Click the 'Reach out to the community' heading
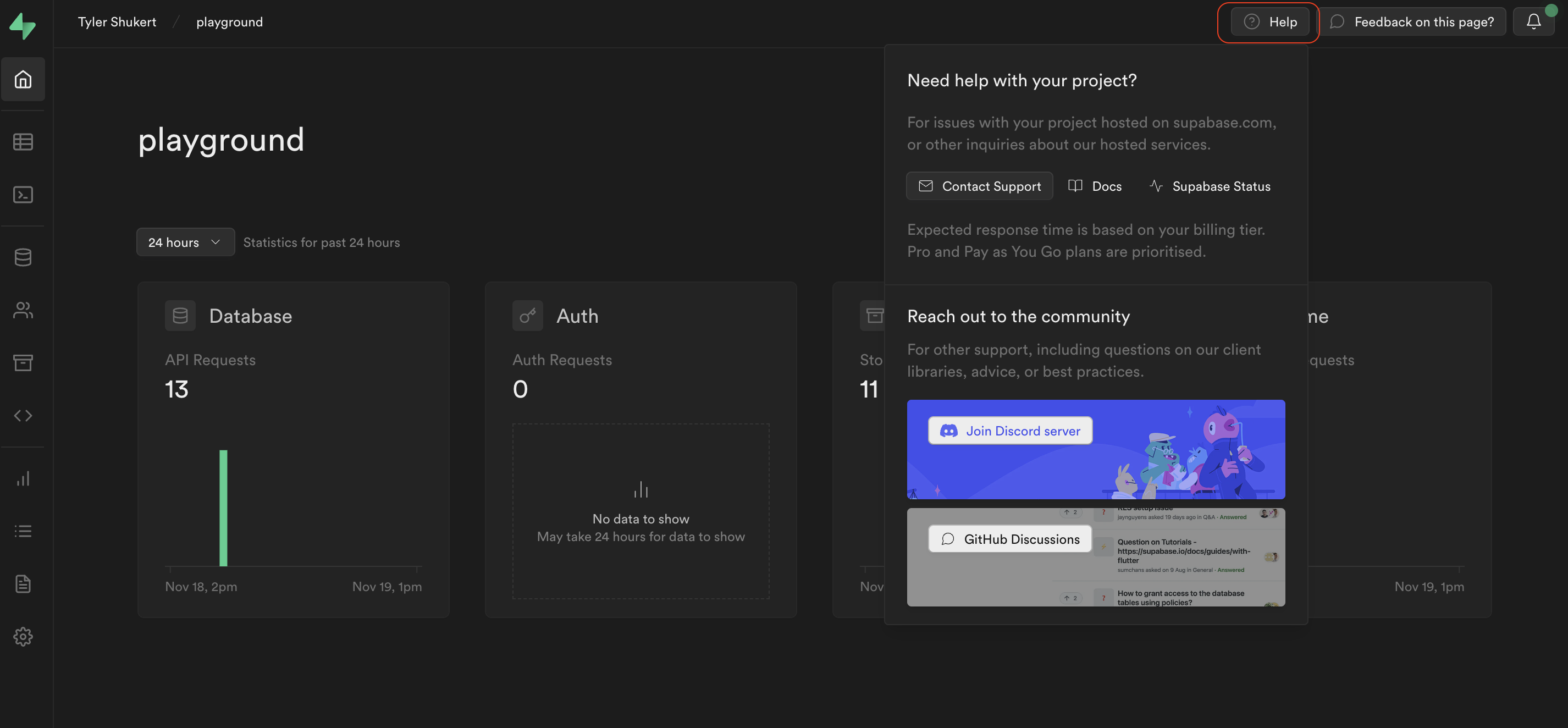This screenshot has width=1568, height=728. pos(1018,317)
